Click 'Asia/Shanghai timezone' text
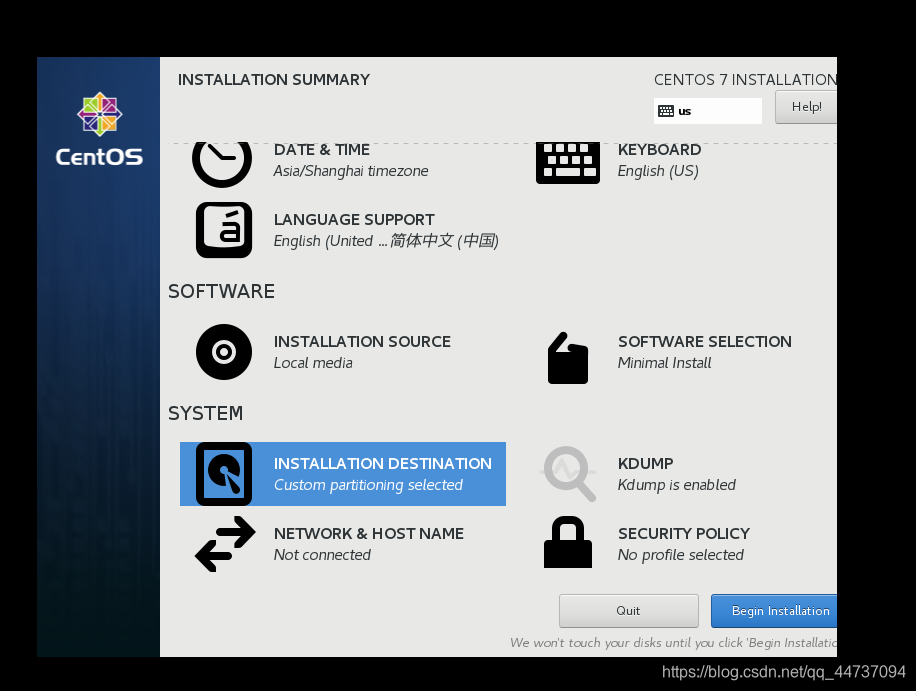This screenshot has width=916, height=691. [351, 171]
